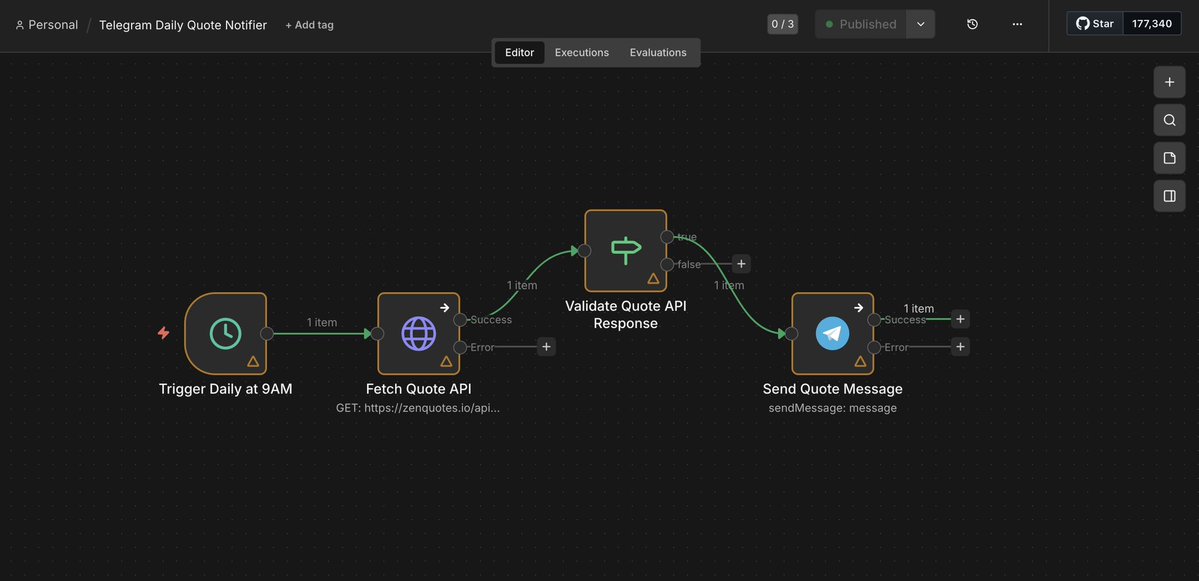
Task: Click the Add tag button
Action: (310, 25)
